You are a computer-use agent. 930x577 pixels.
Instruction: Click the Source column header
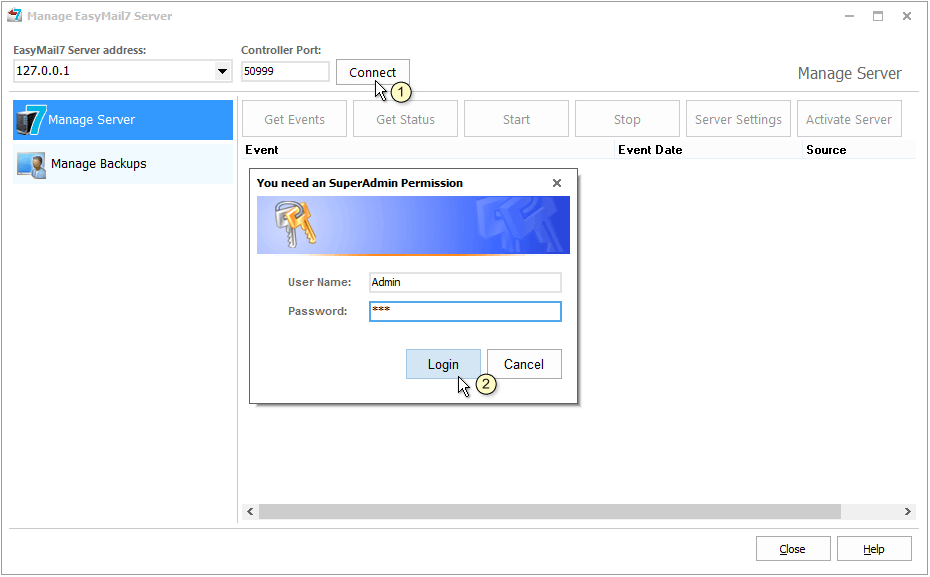tap(859, 150)
